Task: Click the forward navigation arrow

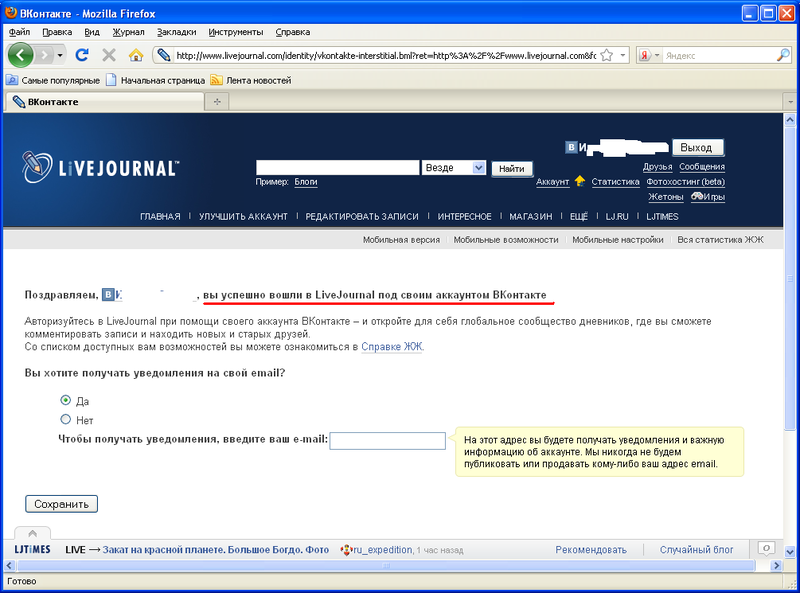Action: coord(45,55)
